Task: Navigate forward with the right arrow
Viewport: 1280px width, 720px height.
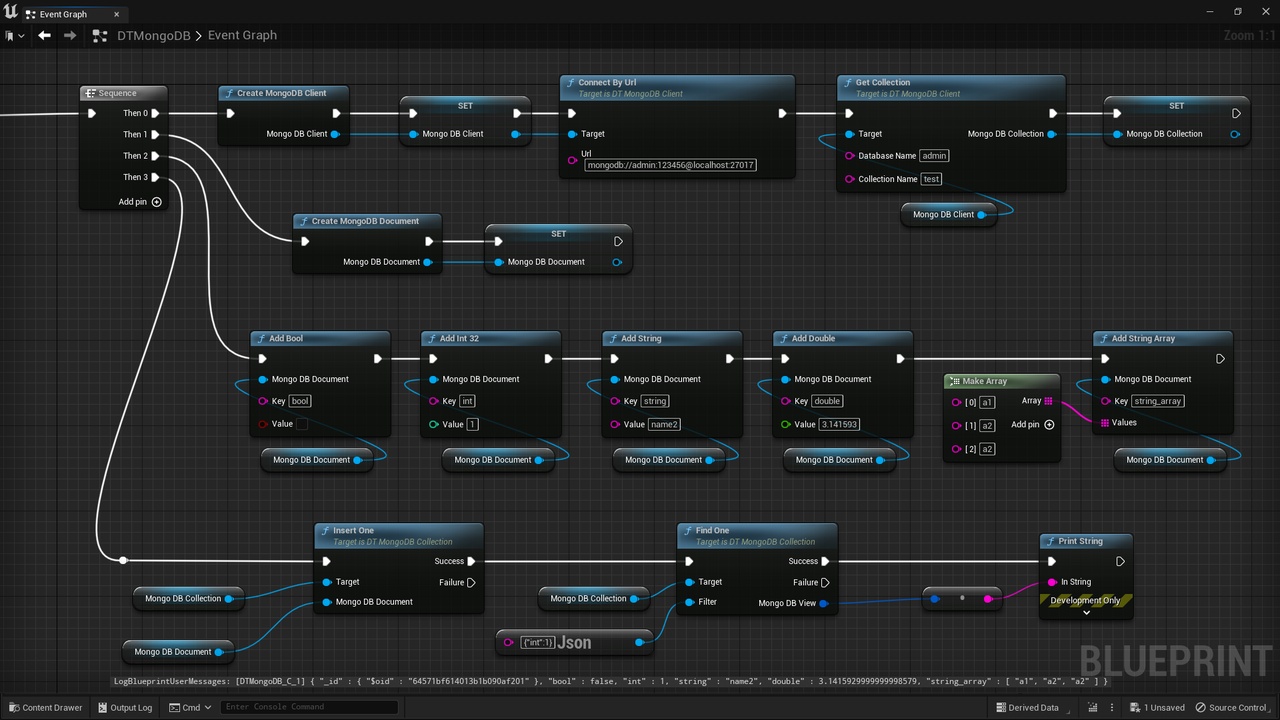Action: point(69,35)
